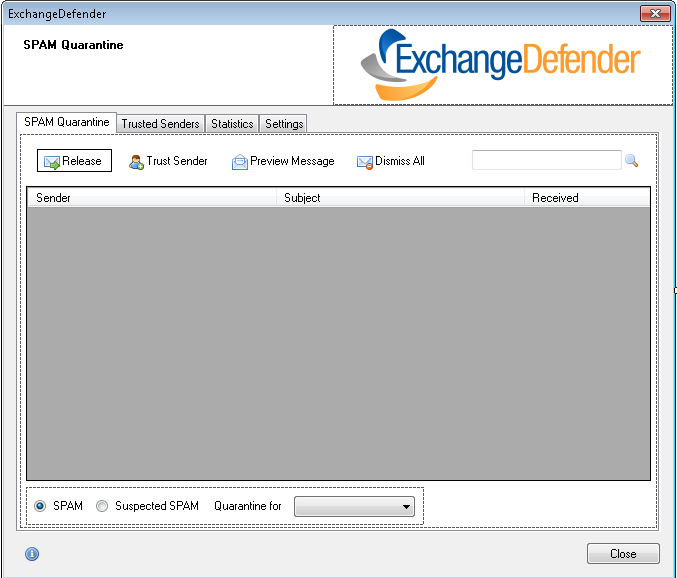Sort by the Subject column header

[400, 198]
